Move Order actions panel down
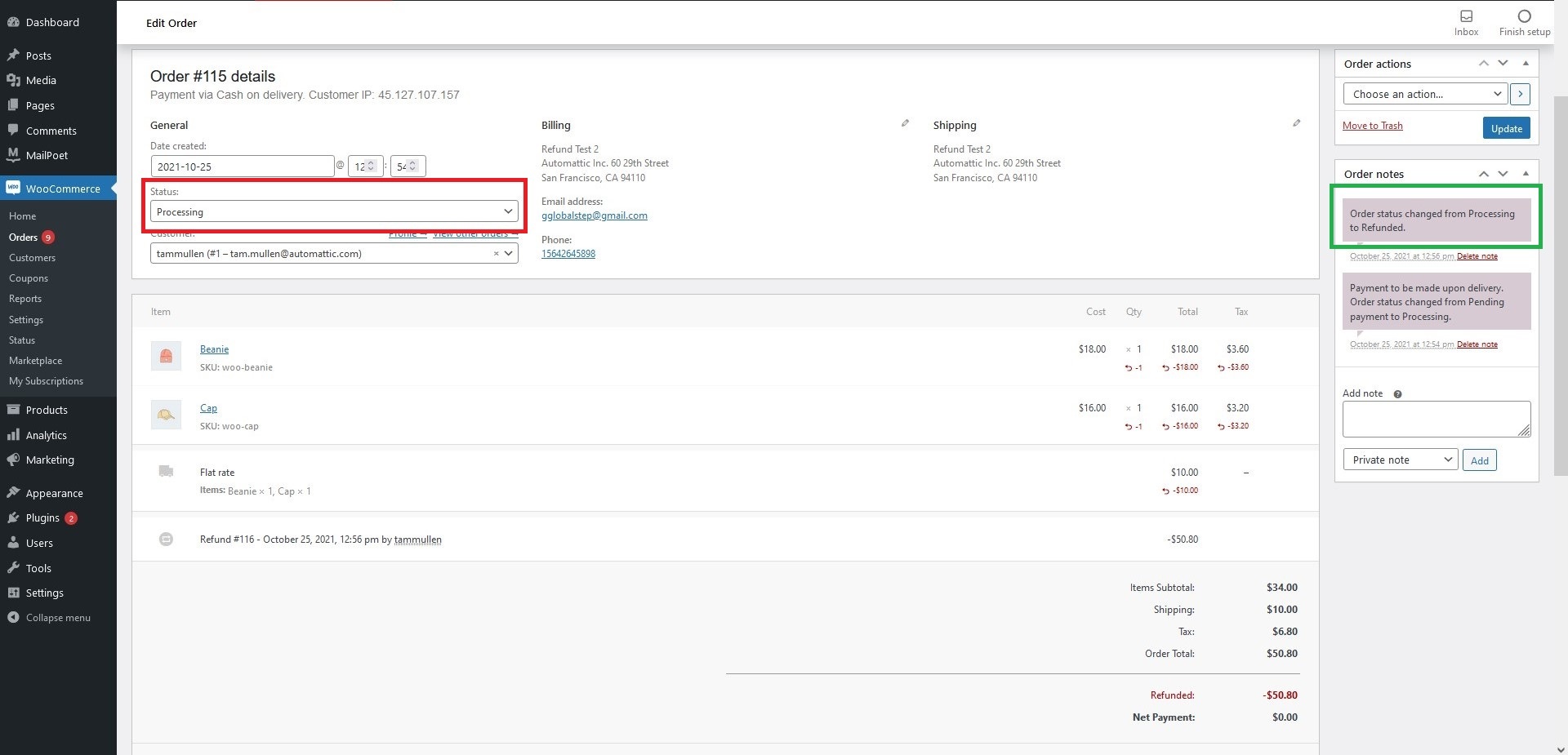The height and width of the screenshot is (755, 1568). coord(1503,64)
